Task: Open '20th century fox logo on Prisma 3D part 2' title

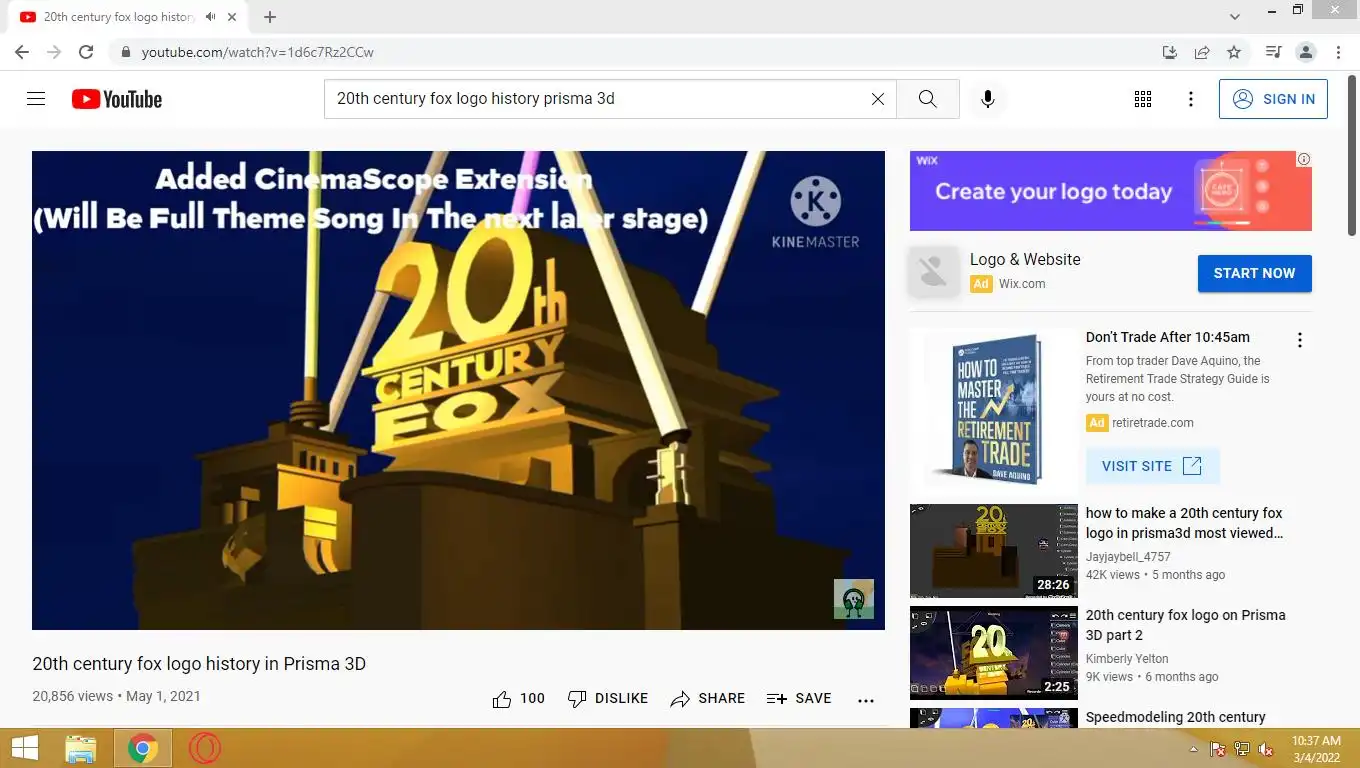Action: 1185,625
